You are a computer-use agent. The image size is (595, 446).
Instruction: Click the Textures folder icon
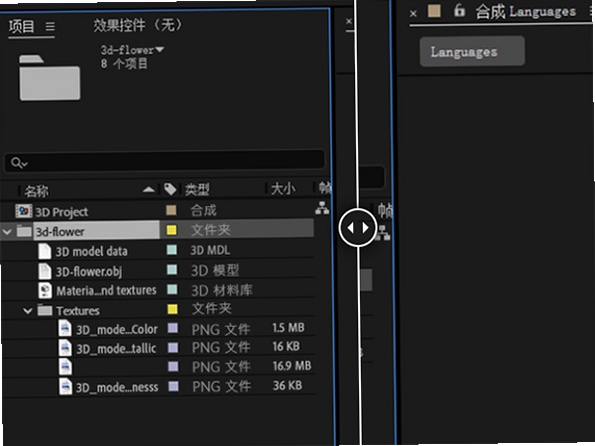point(45,310)
